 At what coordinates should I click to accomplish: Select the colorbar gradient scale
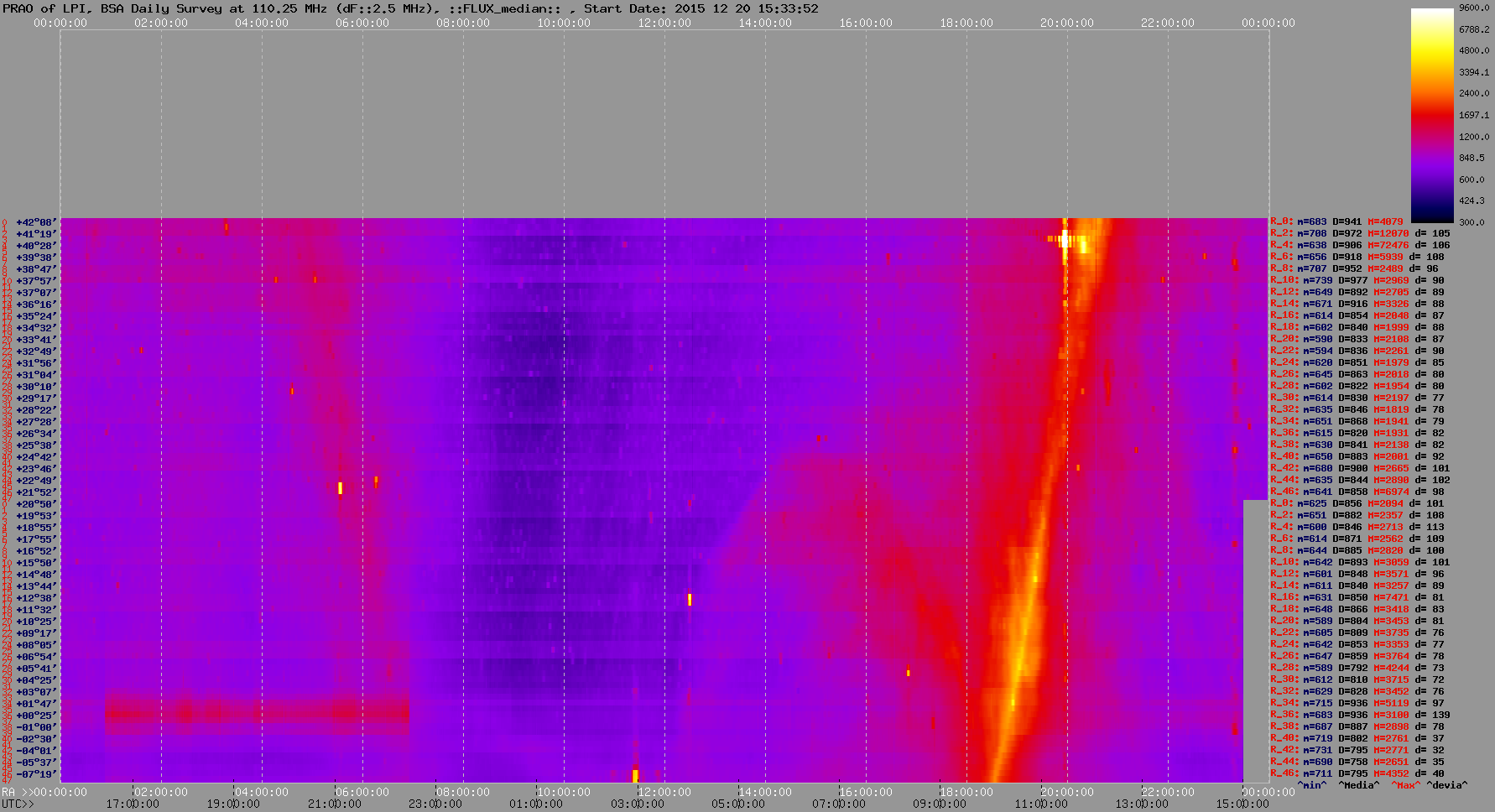click(1432, 115)
